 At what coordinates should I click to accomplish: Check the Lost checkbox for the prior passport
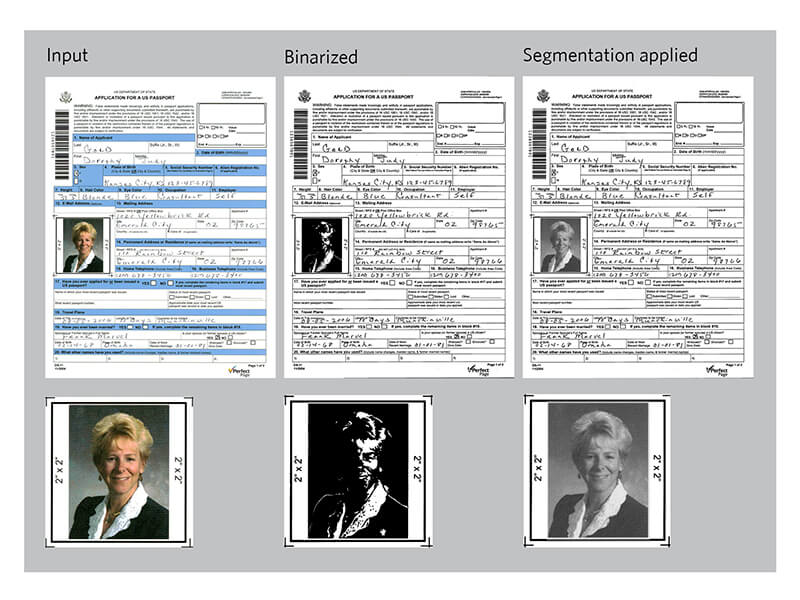tap(205, 296)
